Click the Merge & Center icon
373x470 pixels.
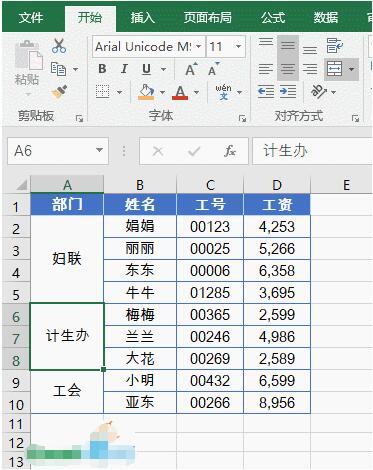click(335, 69)
